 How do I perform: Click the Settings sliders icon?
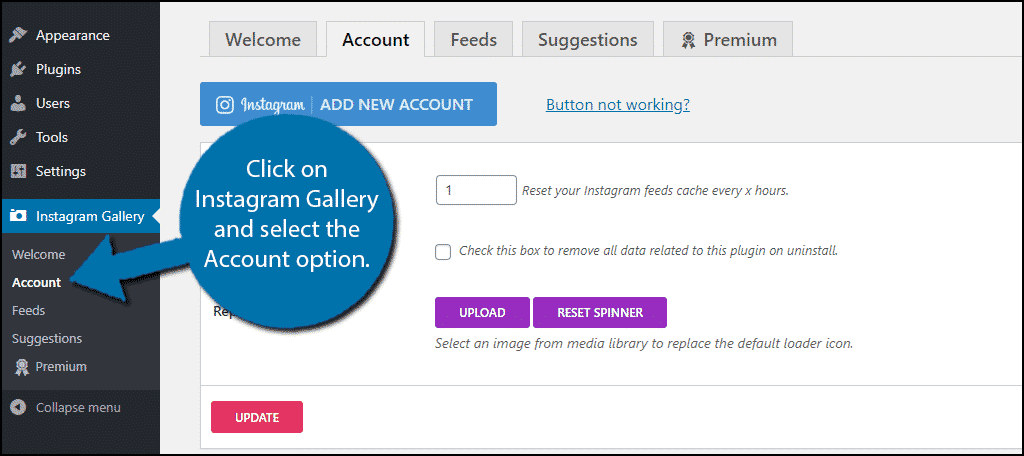click(x=18, y=171)
